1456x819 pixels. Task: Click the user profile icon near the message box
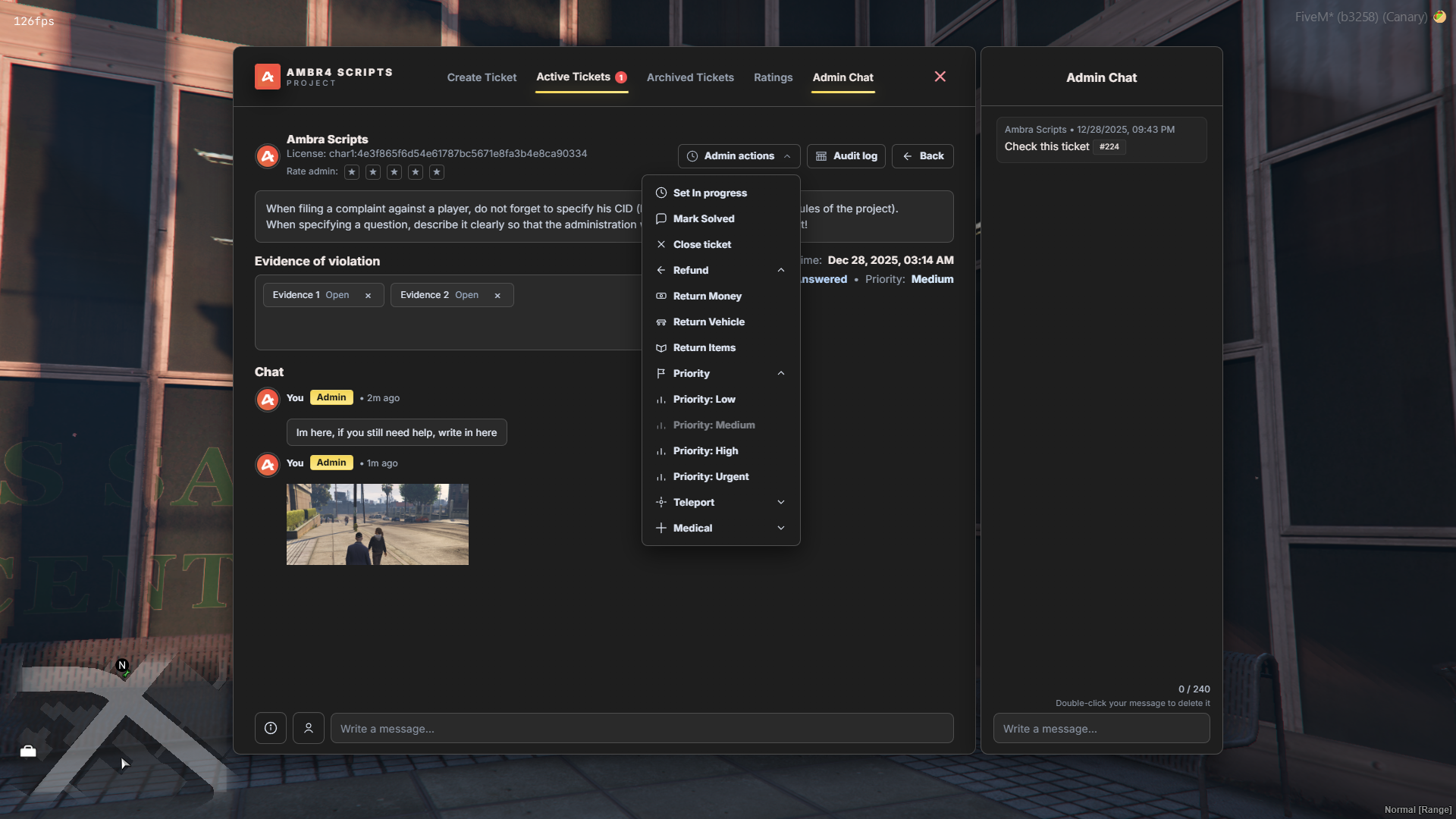(309, 728)
